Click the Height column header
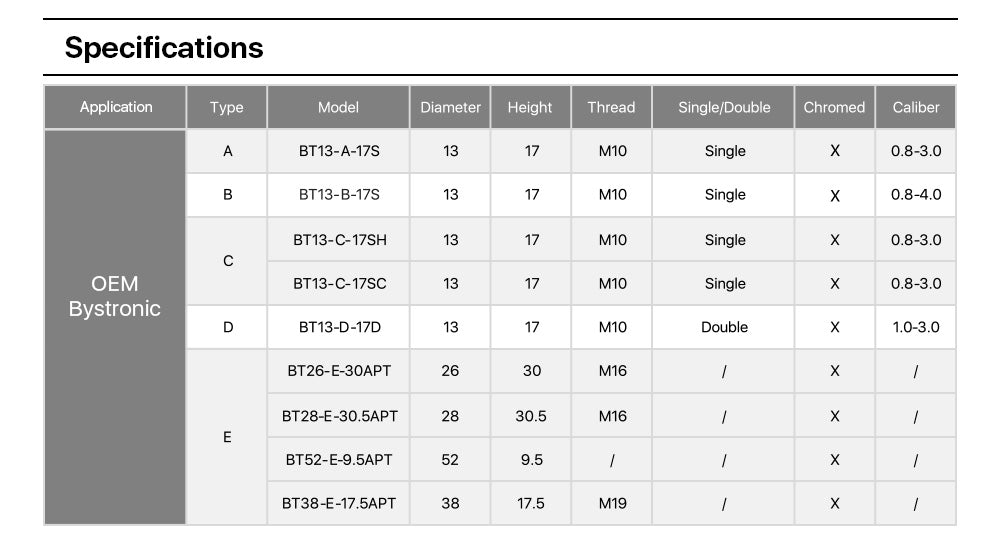This screenshot has height=534, width=1000. [530, 107]
